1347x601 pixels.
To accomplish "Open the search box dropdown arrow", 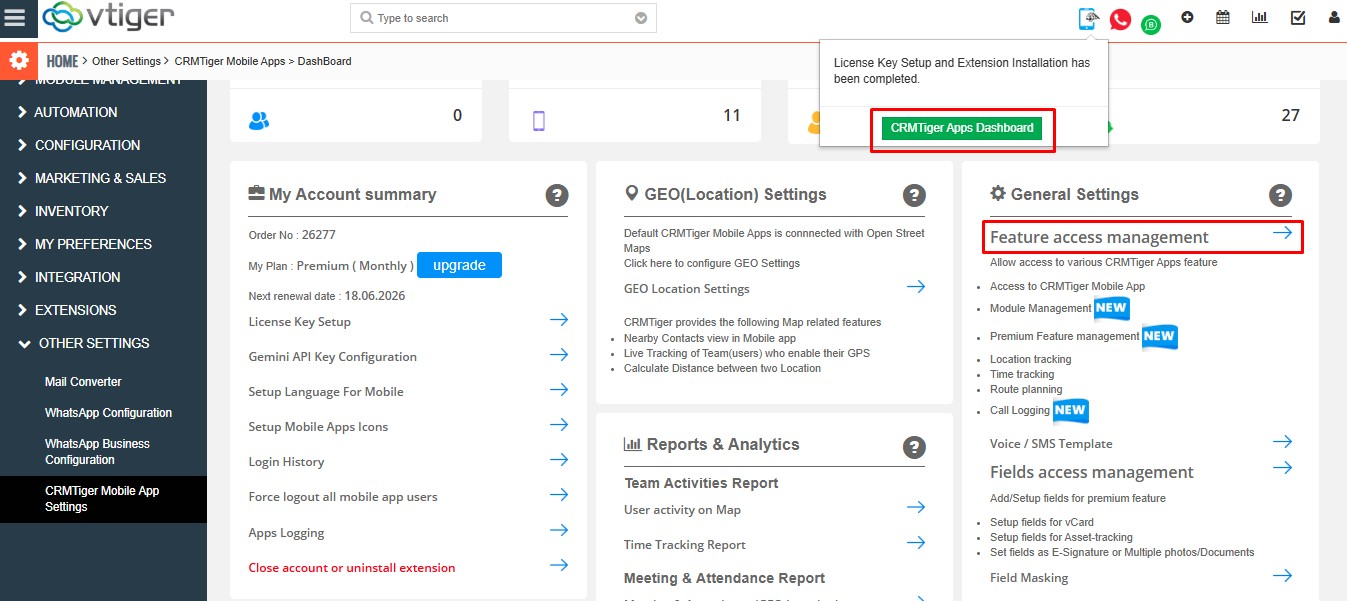I will point(641,18).
